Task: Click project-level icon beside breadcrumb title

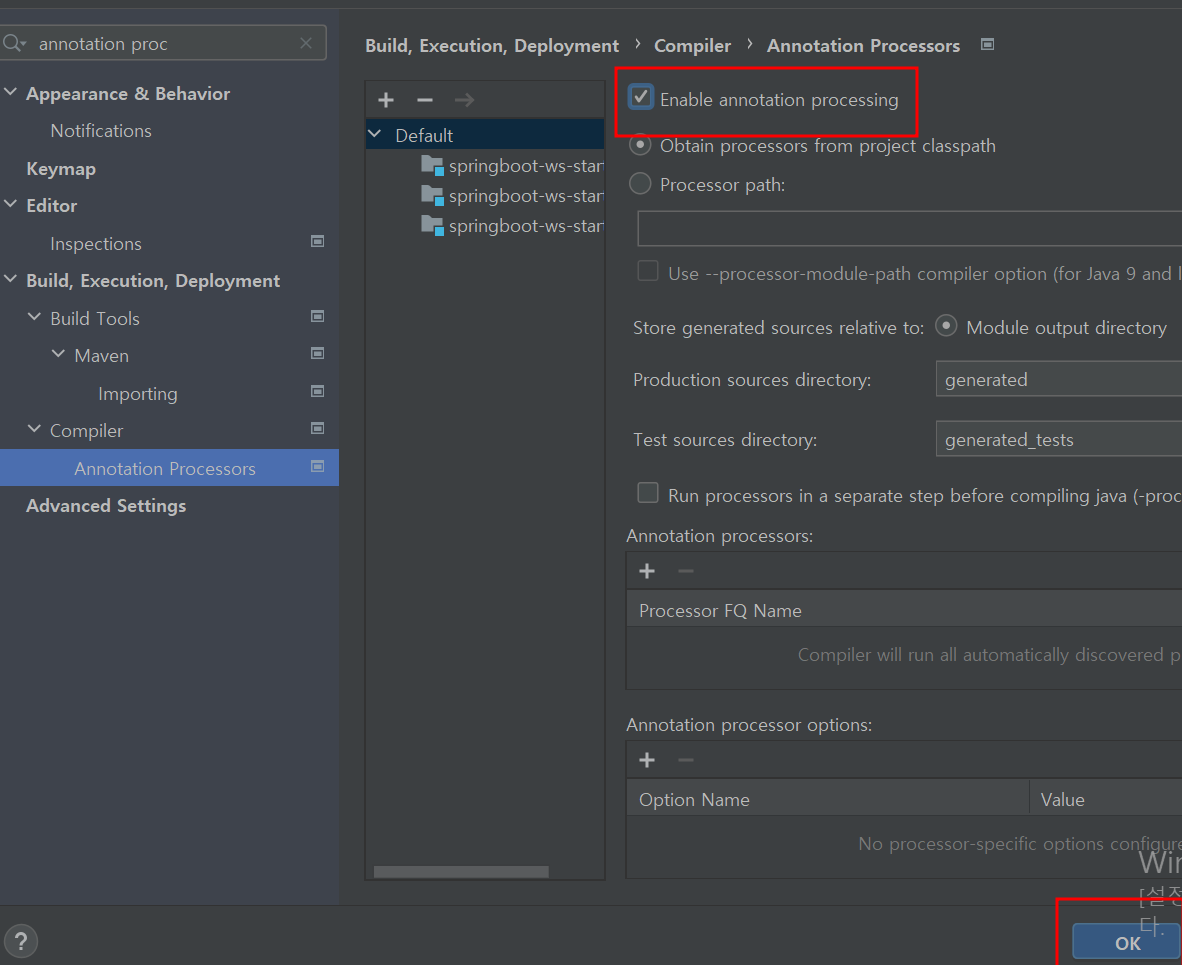Action: pos(987,45)
